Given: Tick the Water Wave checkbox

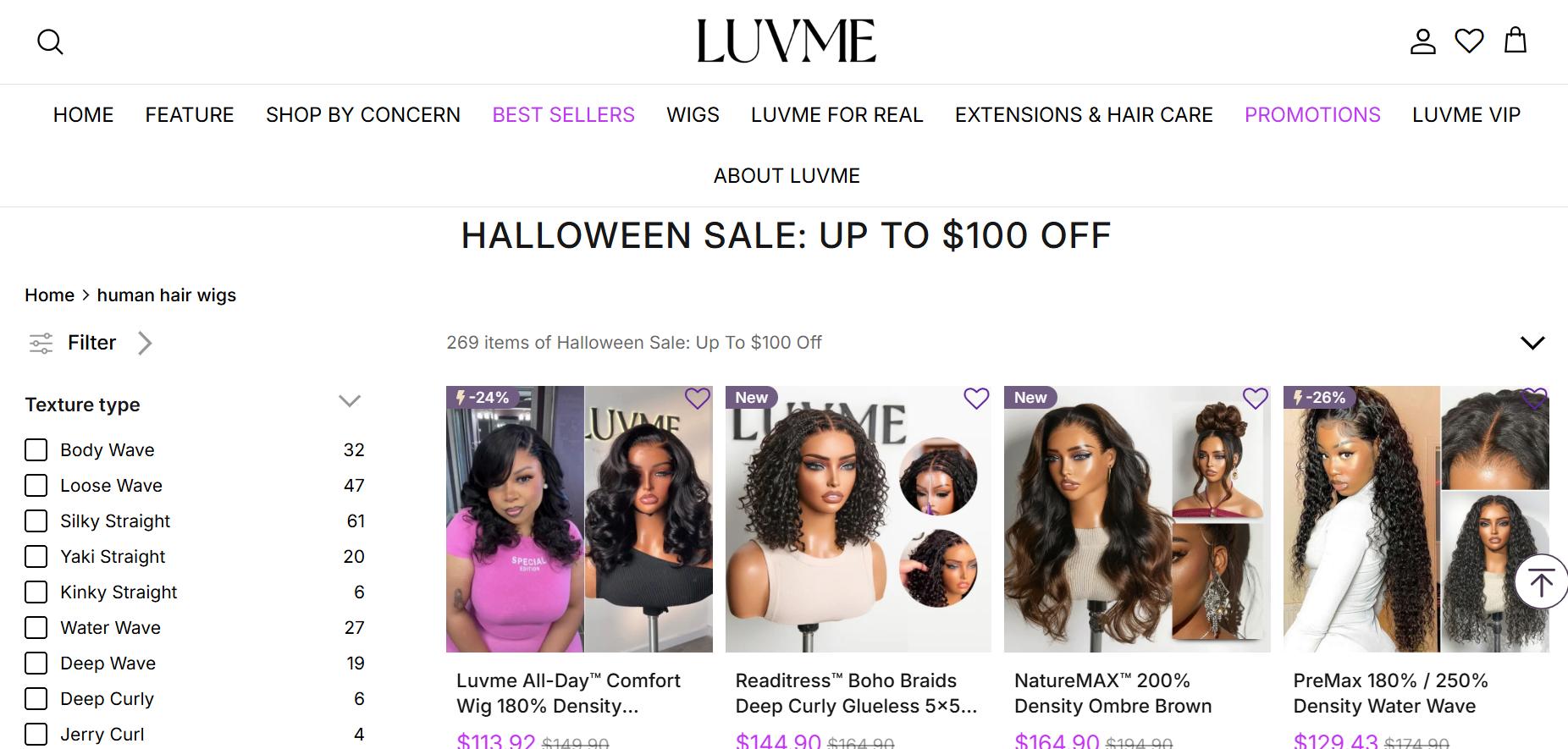Looking at the screenshot, I should (x=36, y=627).
